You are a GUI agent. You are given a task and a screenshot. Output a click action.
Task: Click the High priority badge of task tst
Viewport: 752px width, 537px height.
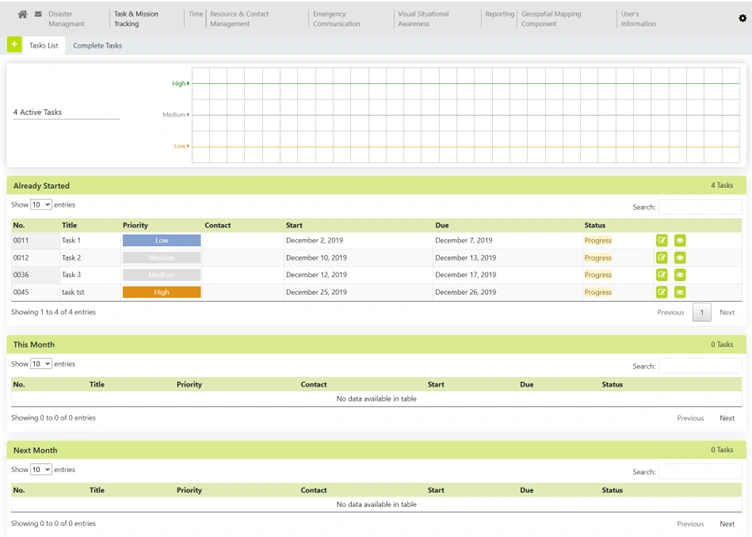162,292
